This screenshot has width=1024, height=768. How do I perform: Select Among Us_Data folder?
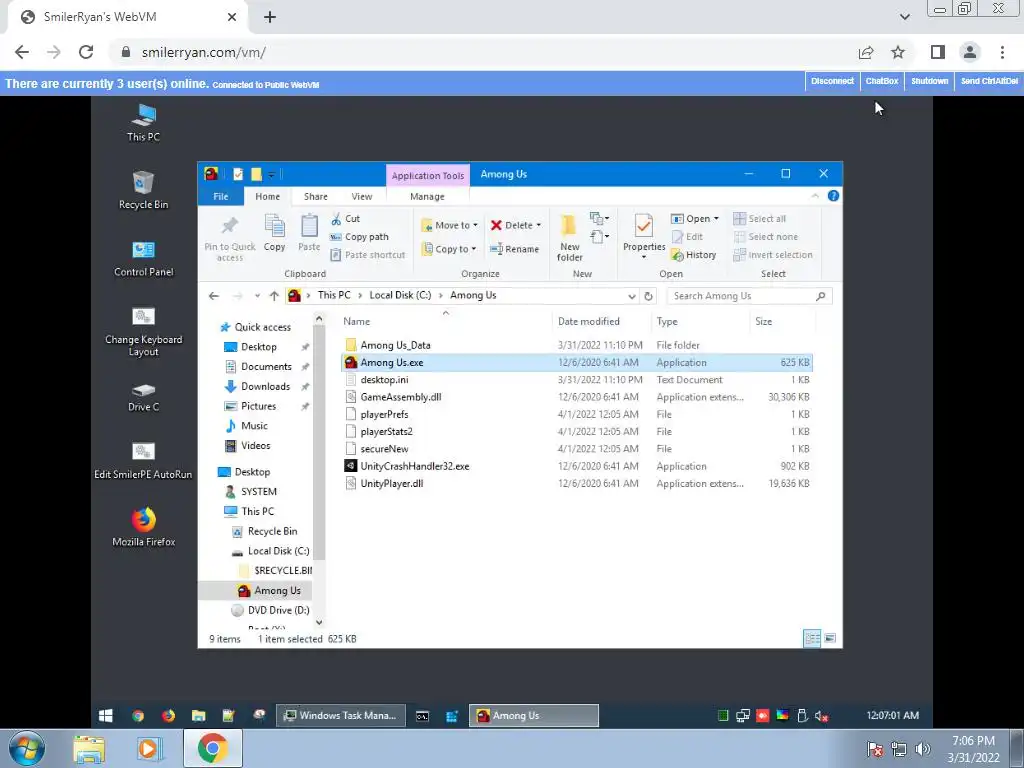395,345
